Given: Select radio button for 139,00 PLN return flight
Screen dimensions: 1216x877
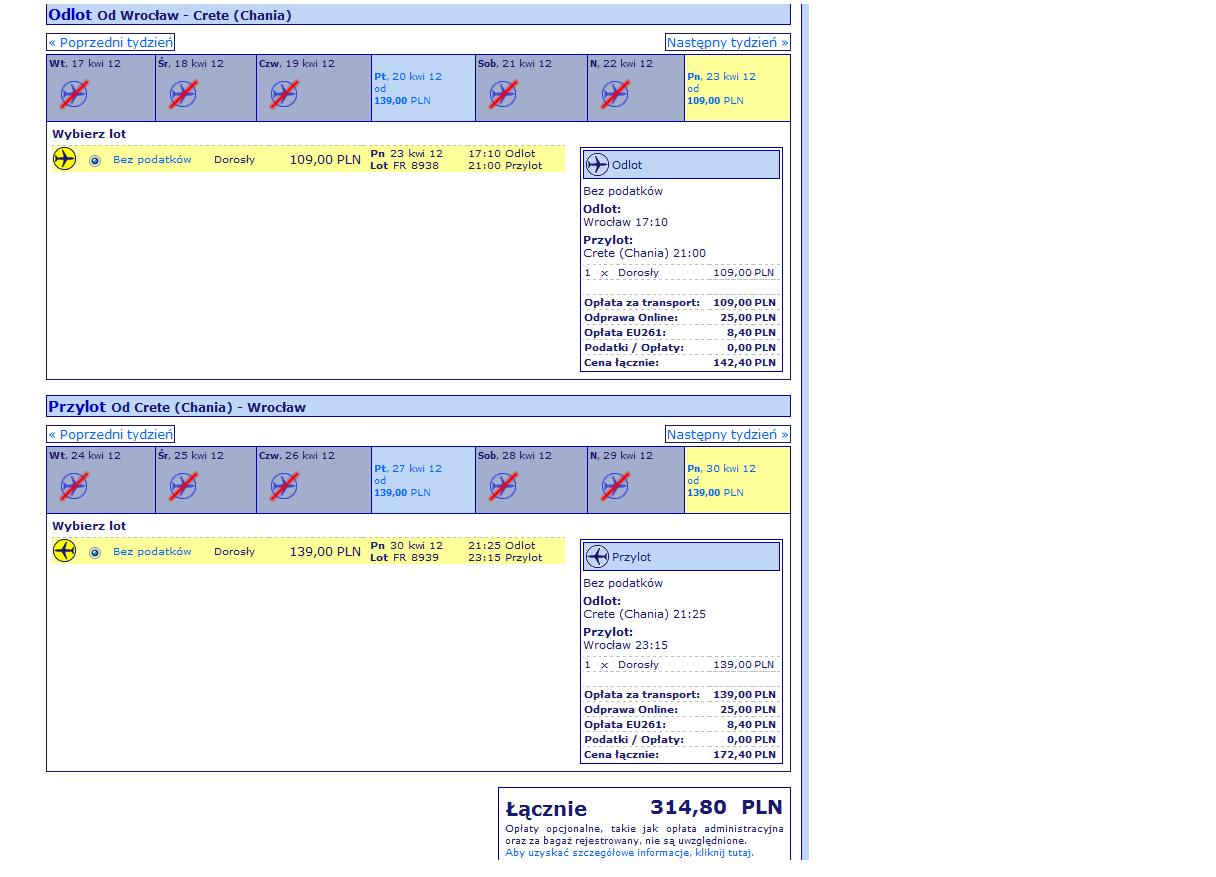Looking at the screenshot, I should pos(95,552).
